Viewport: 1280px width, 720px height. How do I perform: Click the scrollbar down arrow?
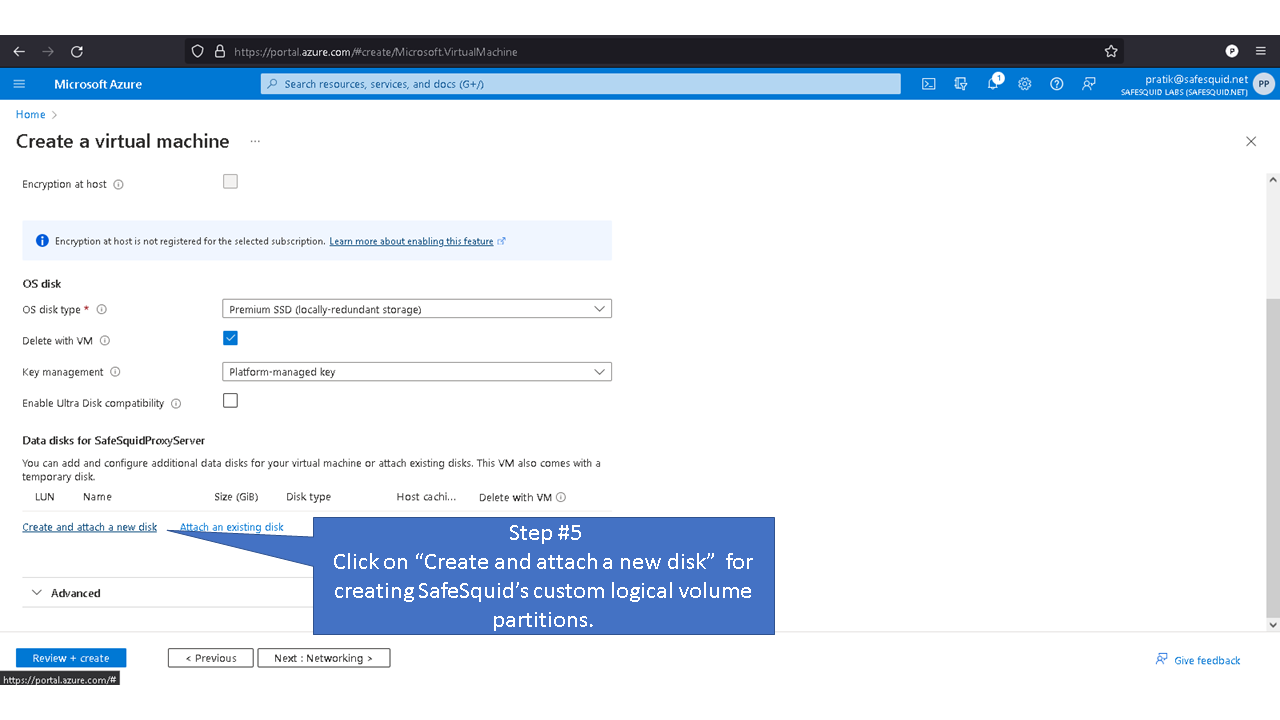(1273, 625)
